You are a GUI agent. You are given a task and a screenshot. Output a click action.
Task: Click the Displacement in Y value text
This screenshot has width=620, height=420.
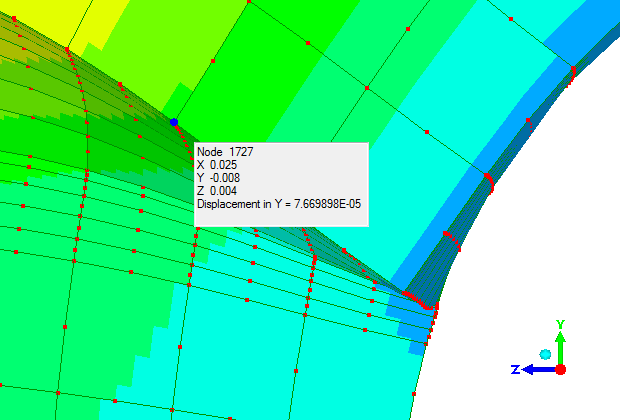(279, 204)
